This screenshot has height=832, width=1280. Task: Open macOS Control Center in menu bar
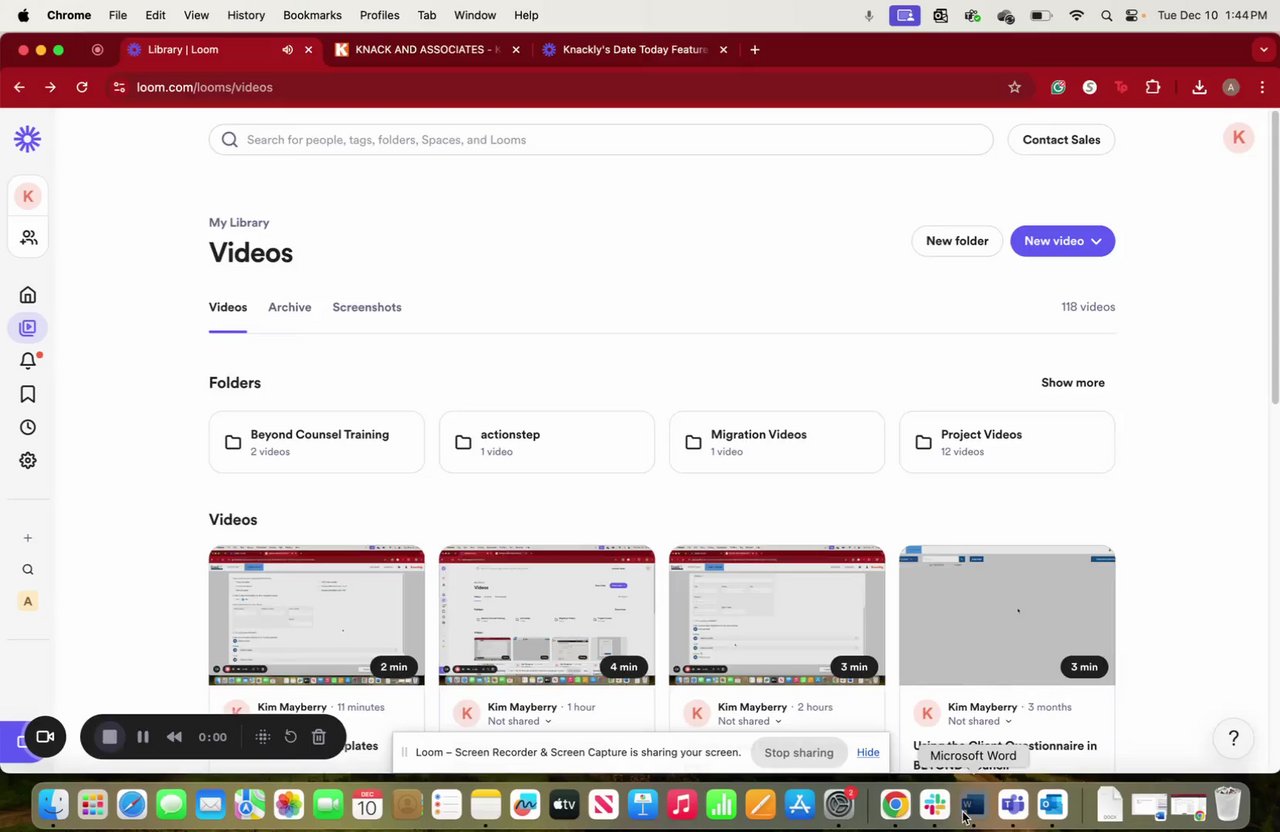1133,15
